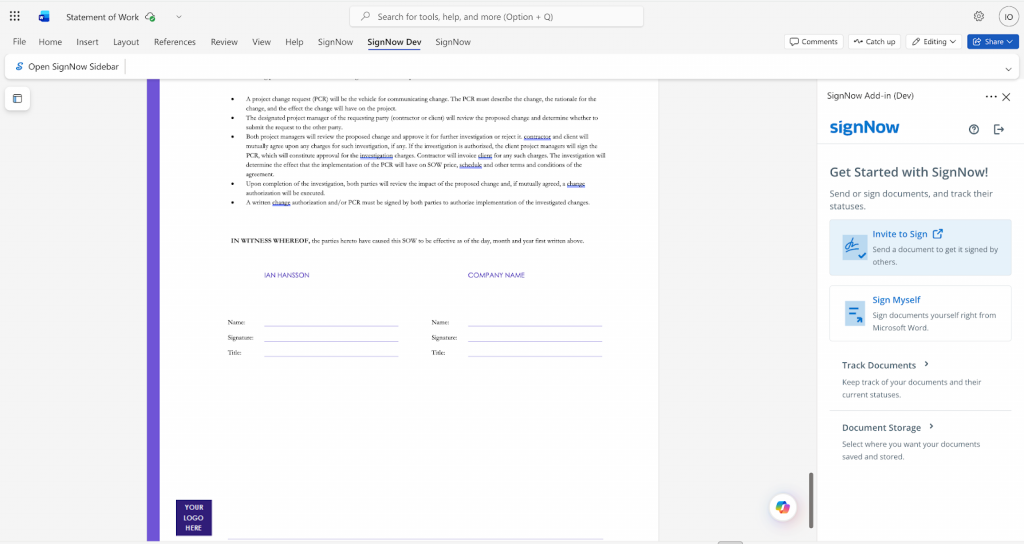Click the Comments button
The image size is (1024, 544).
click(x=814, y=42)
